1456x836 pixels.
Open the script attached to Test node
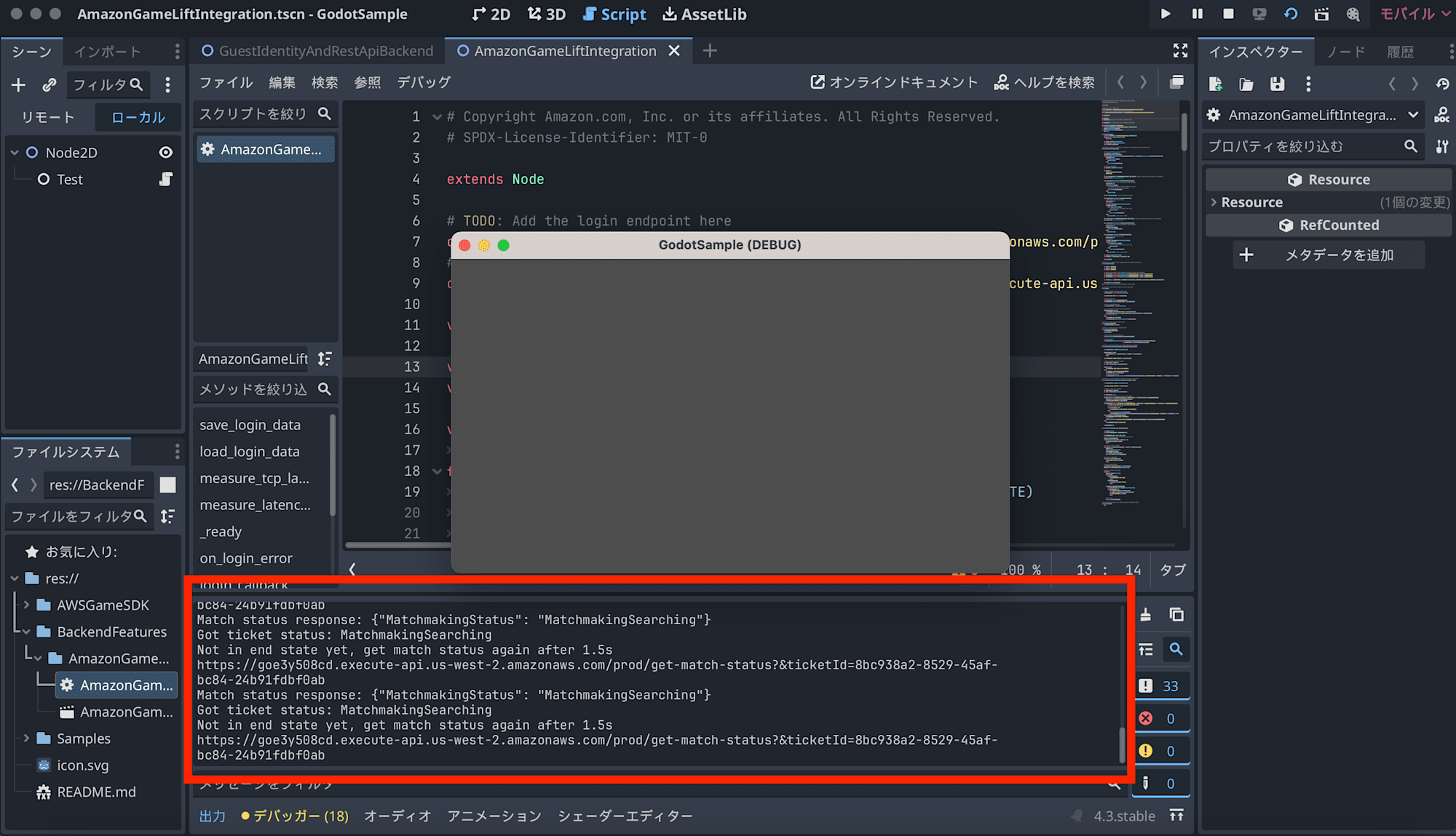(x=166, y=179)
